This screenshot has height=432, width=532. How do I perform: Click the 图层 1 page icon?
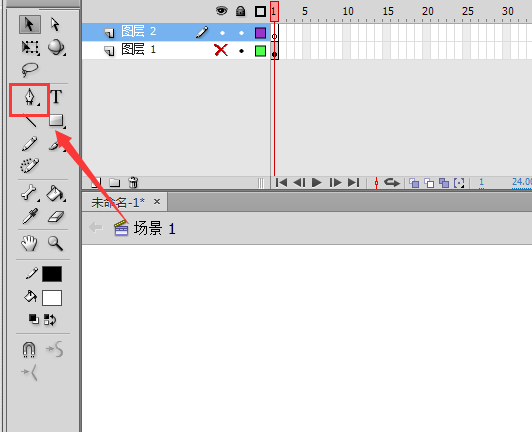point(109,51)
